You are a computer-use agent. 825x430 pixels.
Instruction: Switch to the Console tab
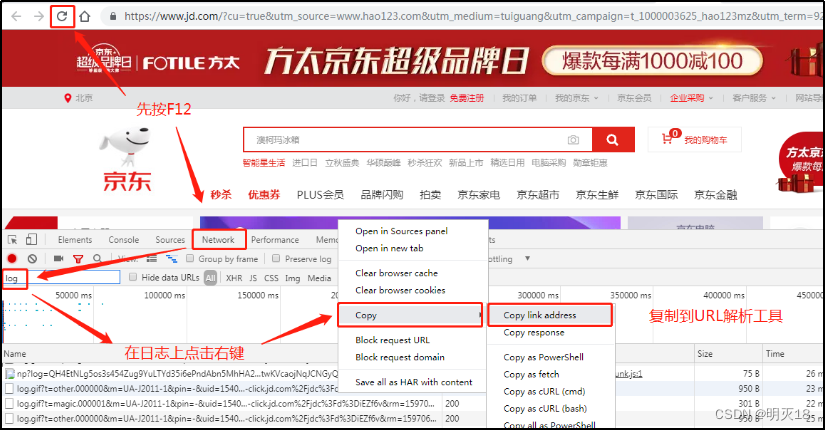point(124,240)
